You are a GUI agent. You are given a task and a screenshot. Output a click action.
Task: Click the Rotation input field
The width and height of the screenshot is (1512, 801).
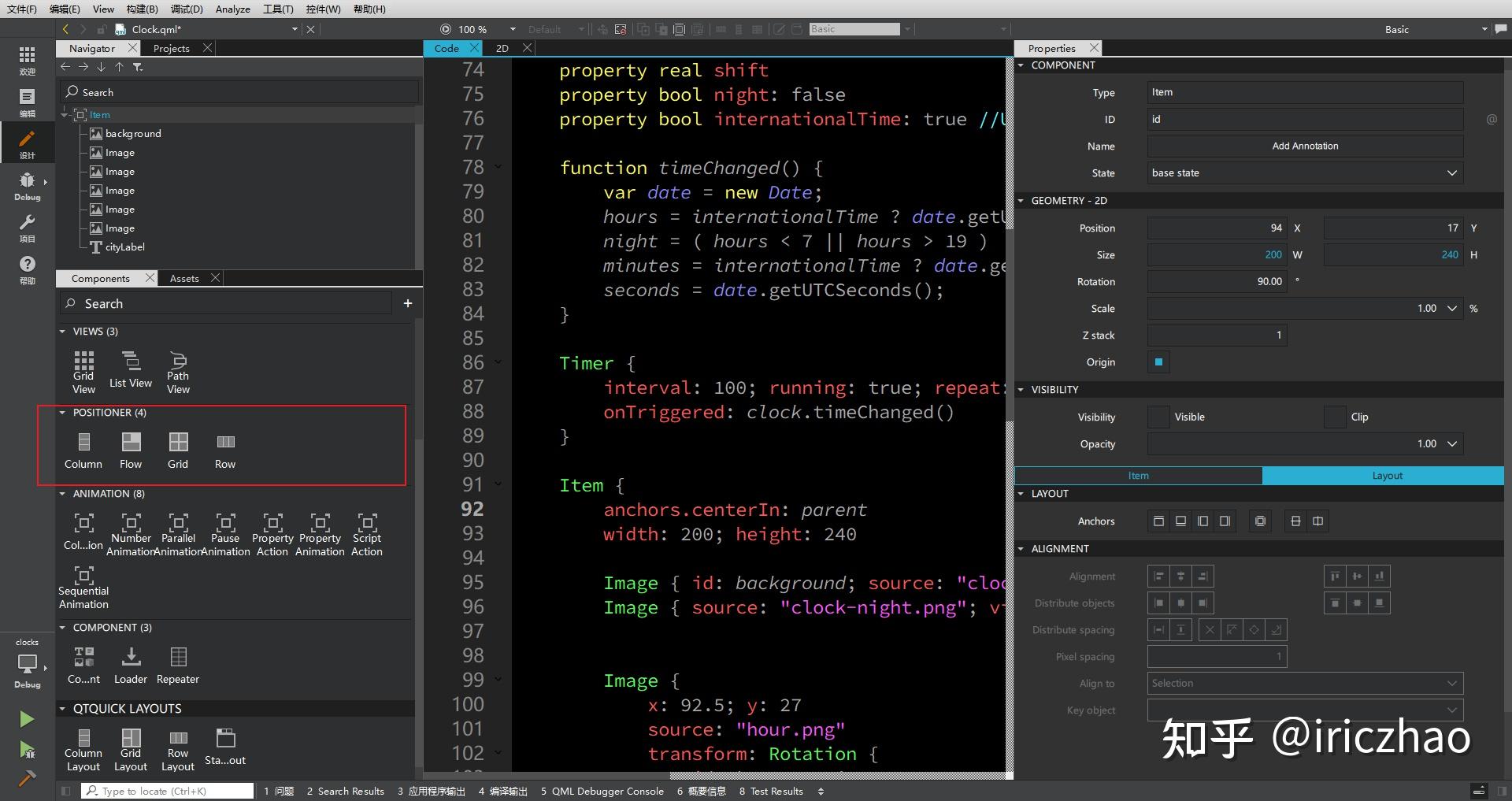1217,282
